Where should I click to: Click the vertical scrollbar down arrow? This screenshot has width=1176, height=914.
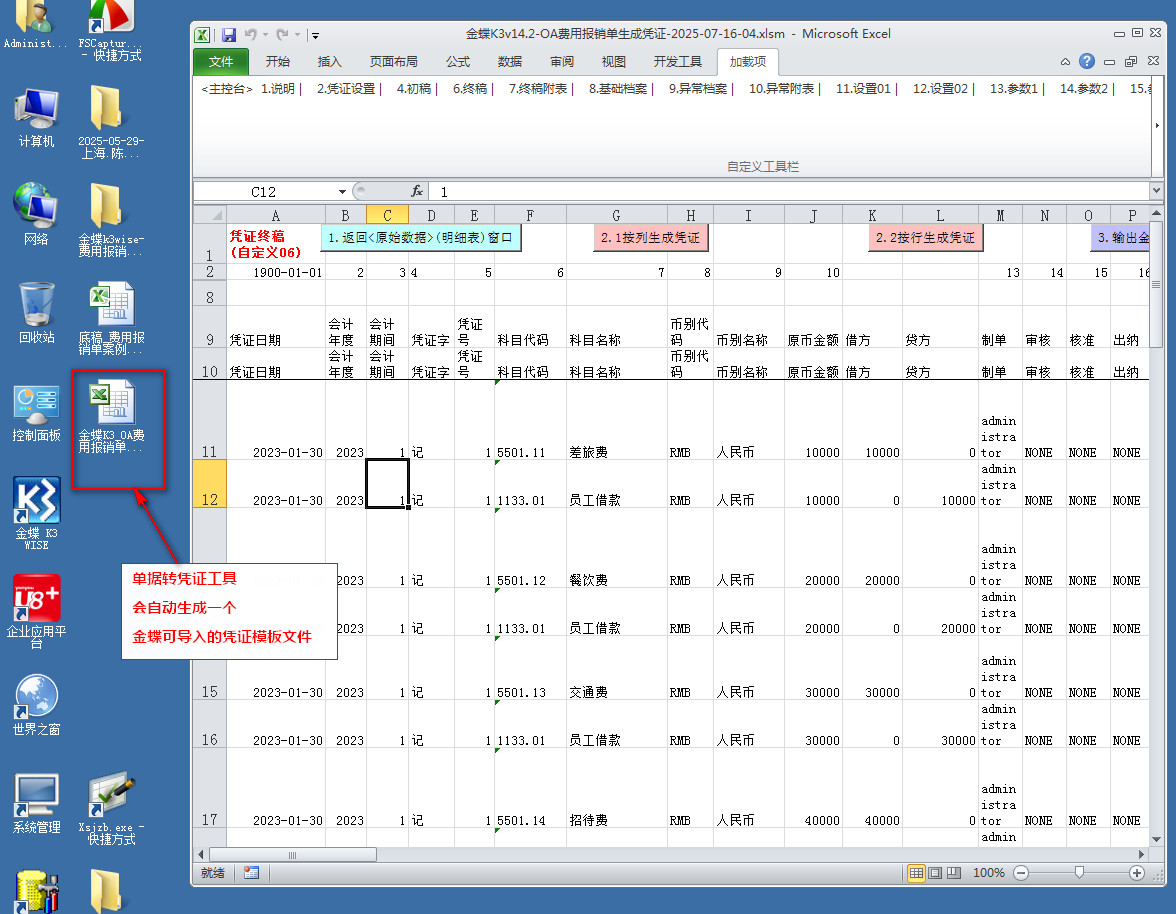(1156, 839)
